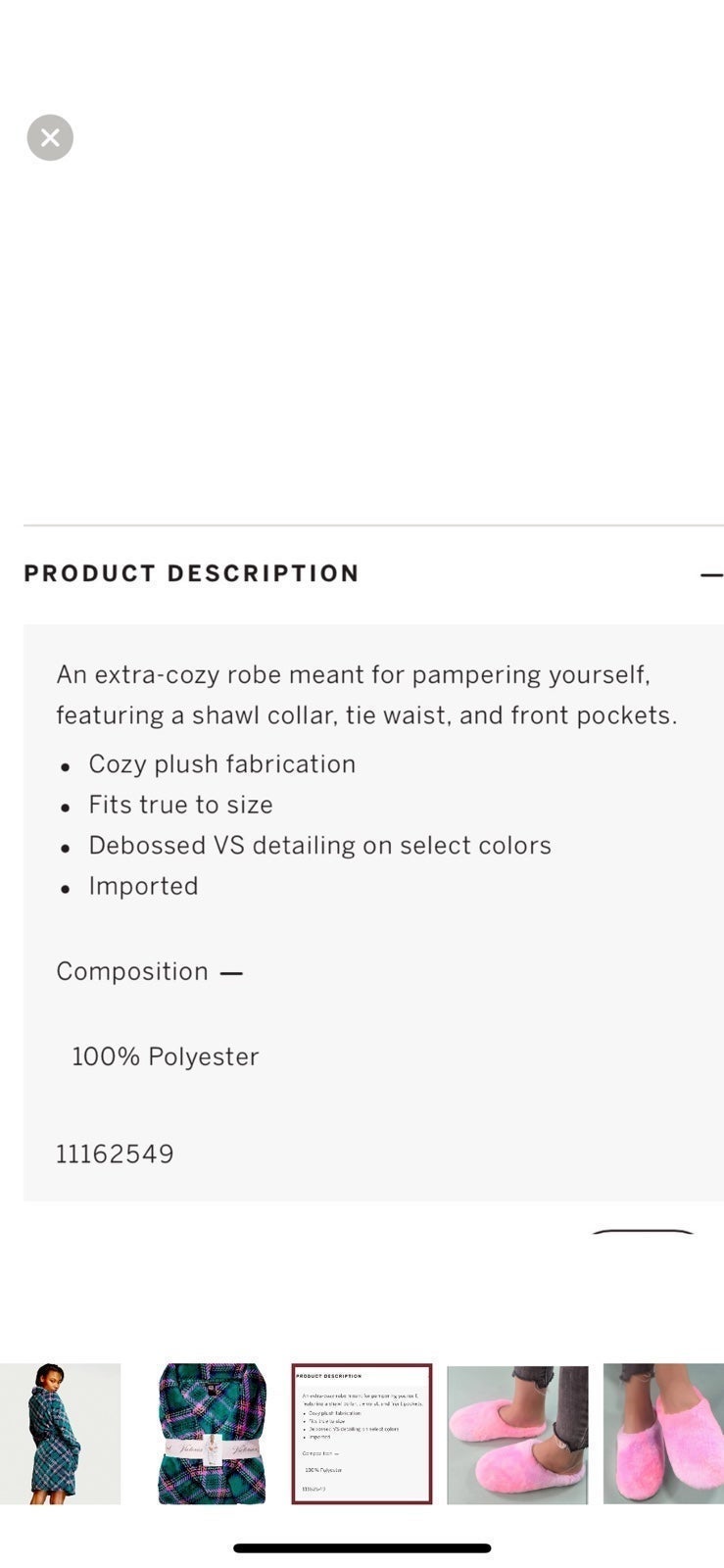Tap the Fits true to size bullet
724x1568 pixels.
[180, 805]
